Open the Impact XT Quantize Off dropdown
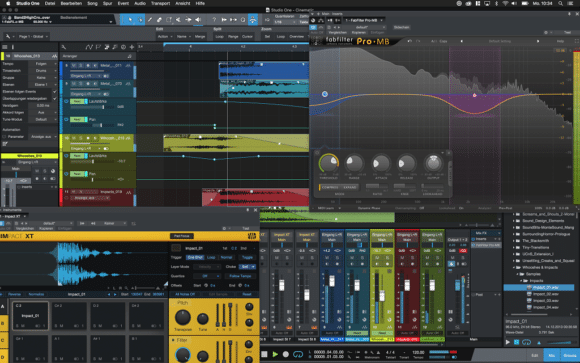 pyautogui.click(x=206, y=276)
